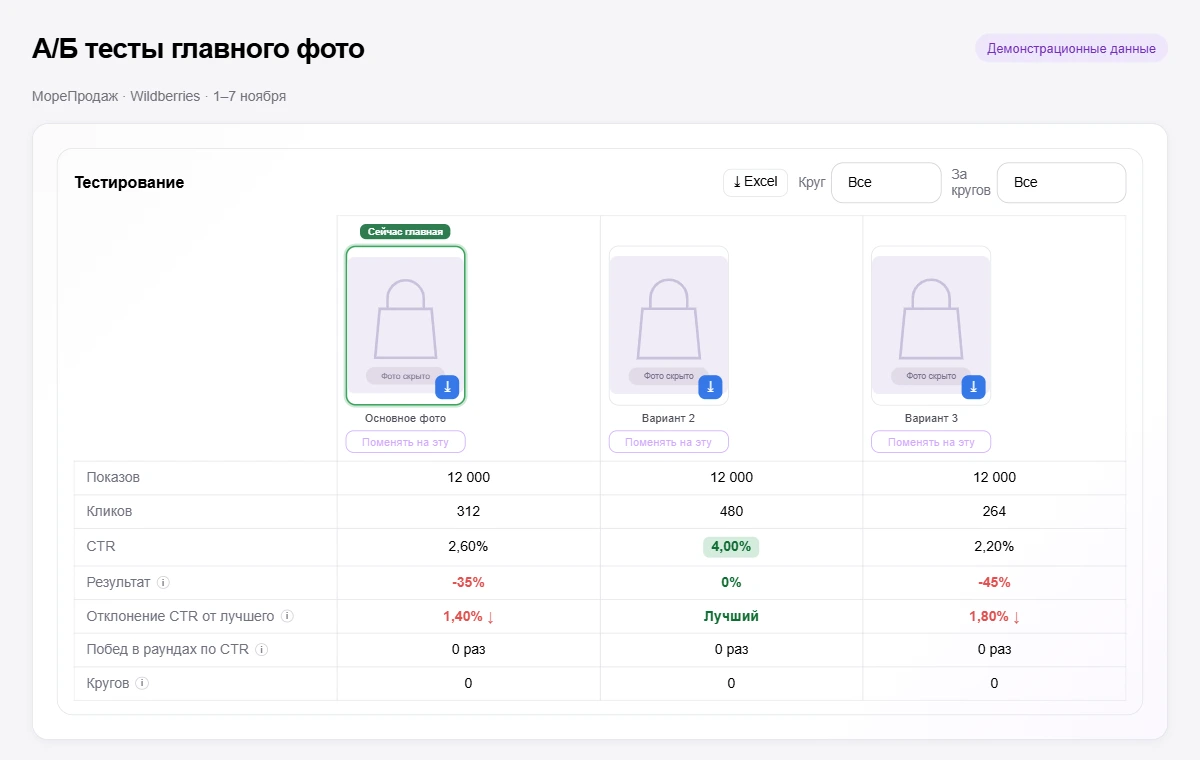Viewport: 1200px width, 760px height.
Task: Select the Основное фото thumbnail
Action: [x=406, y=326]
